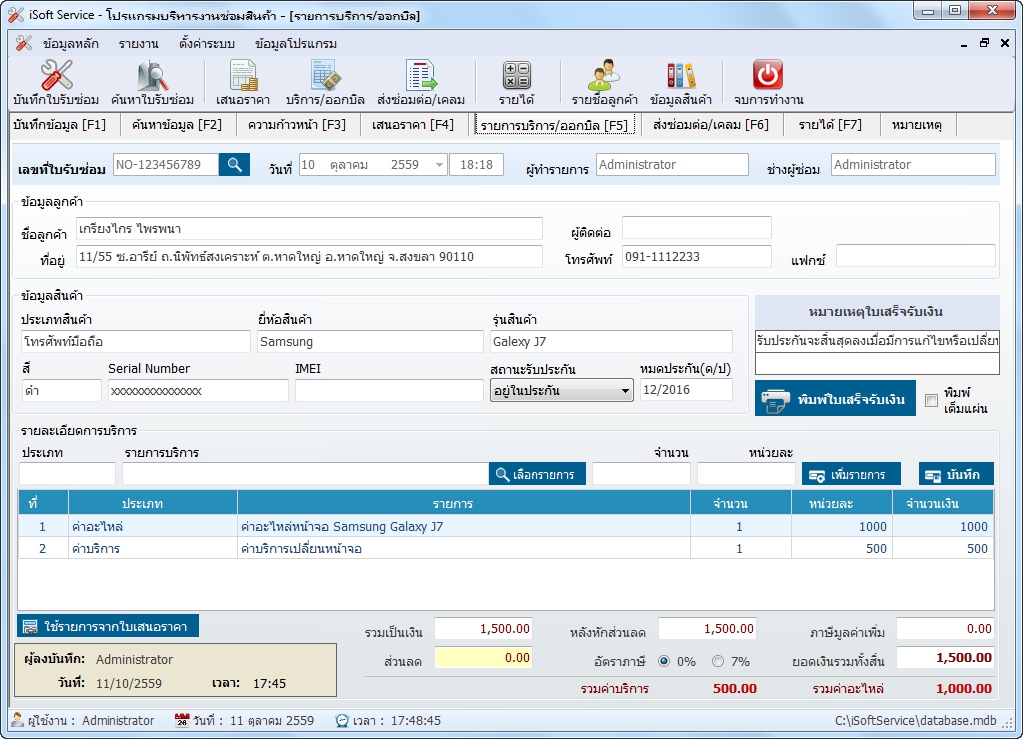
Task: Open the date picker dropdown arrow
Action: tap(438, 165)
